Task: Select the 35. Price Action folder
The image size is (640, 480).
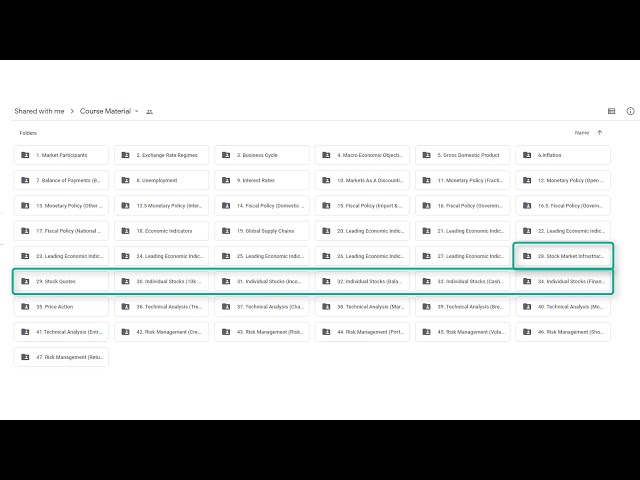Action: click(x=61, y=307)
